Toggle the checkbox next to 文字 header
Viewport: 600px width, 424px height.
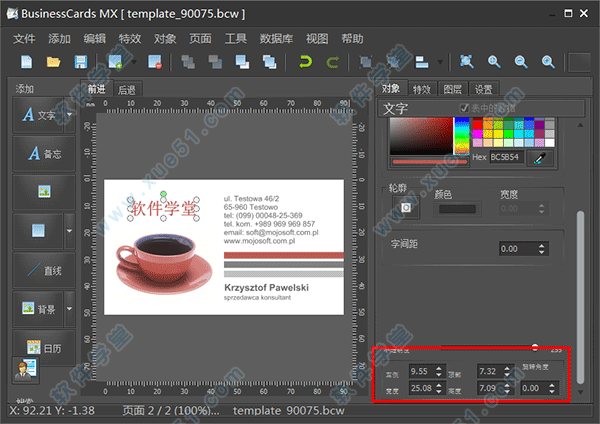click(x=464, y=108)
